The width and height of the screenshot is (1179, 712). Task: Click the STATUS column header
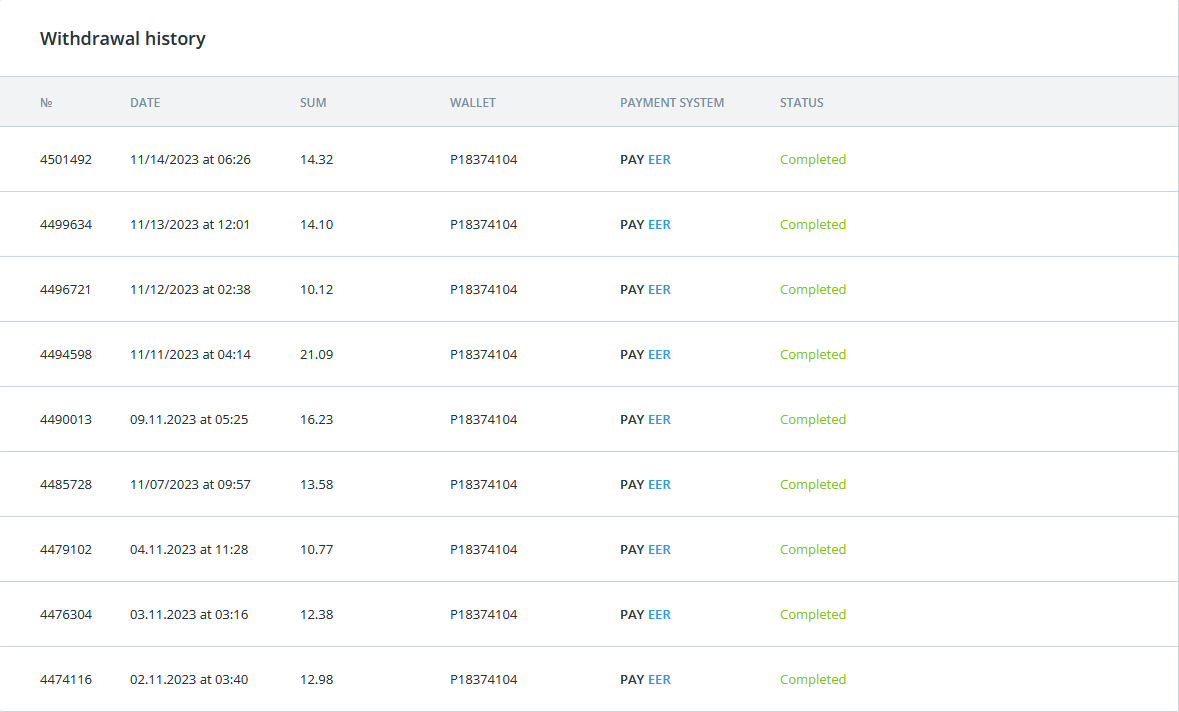pyautogui.click(x=802, y=103)
